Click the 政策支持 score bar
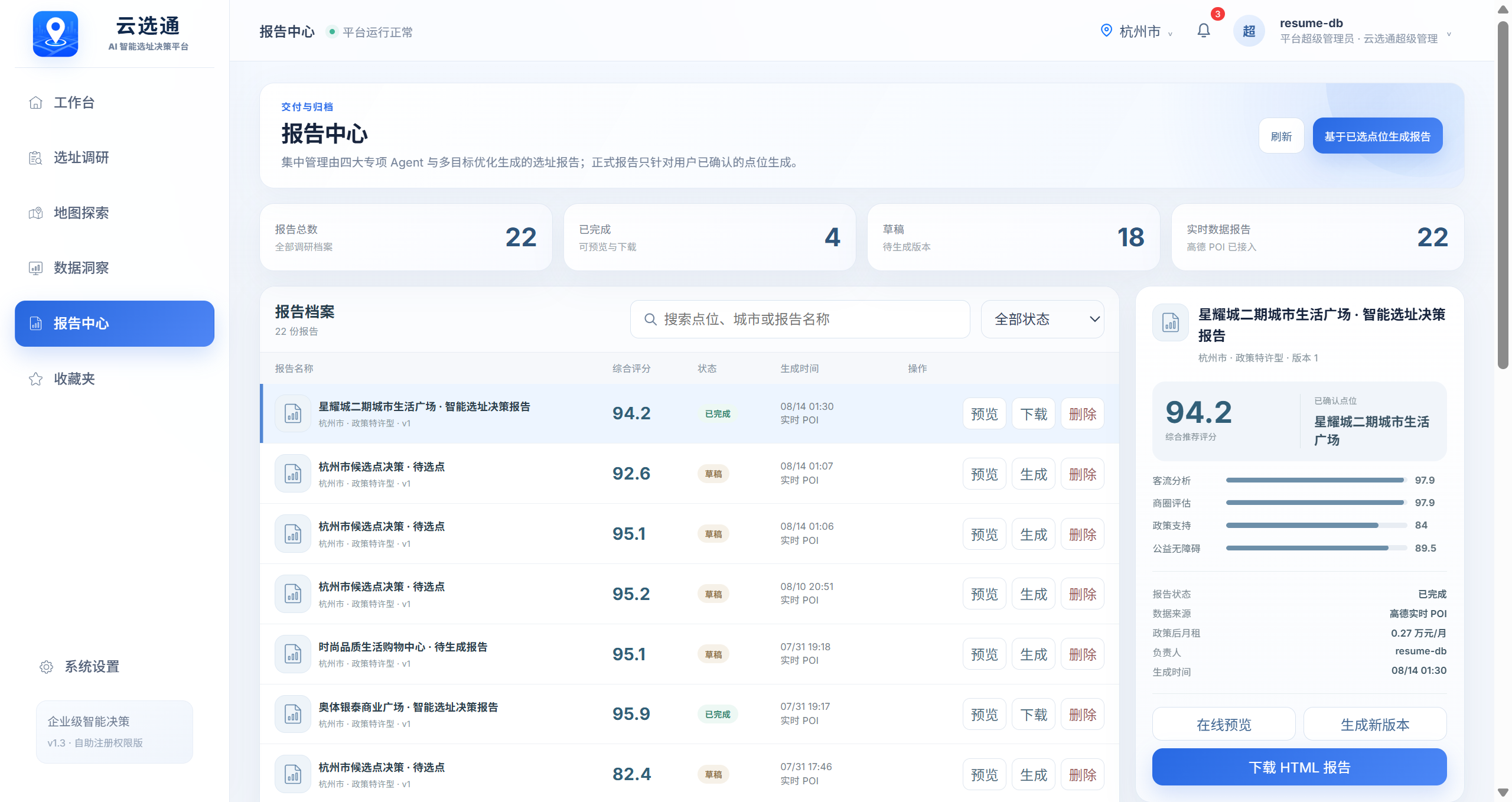Image resolution: width=1512 pixels, height=802 pixels. (x=1316, y=525)
